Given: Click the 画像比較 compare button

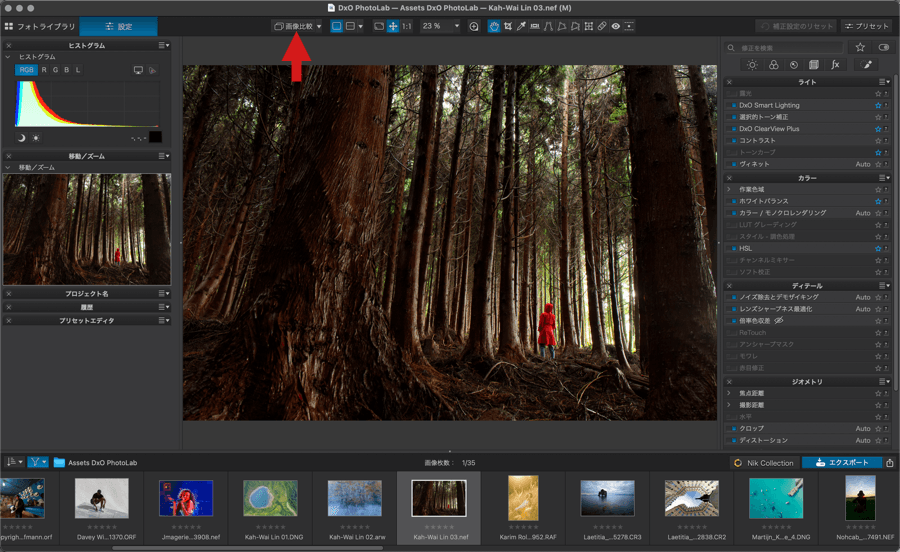Looking at the screenshot, I should (x=293, y=26).
